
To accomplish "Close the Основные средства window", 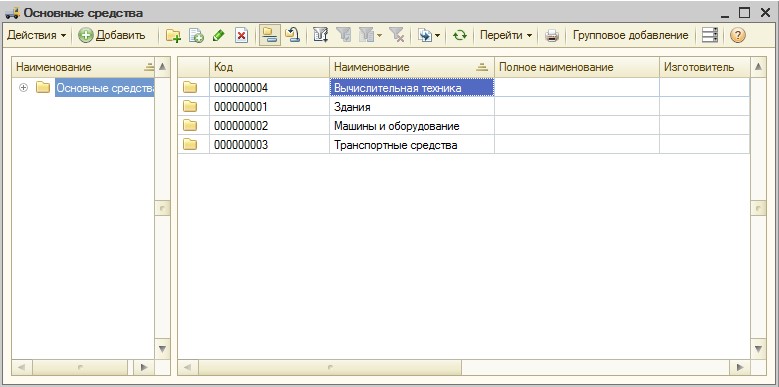I will coord(765,13).
